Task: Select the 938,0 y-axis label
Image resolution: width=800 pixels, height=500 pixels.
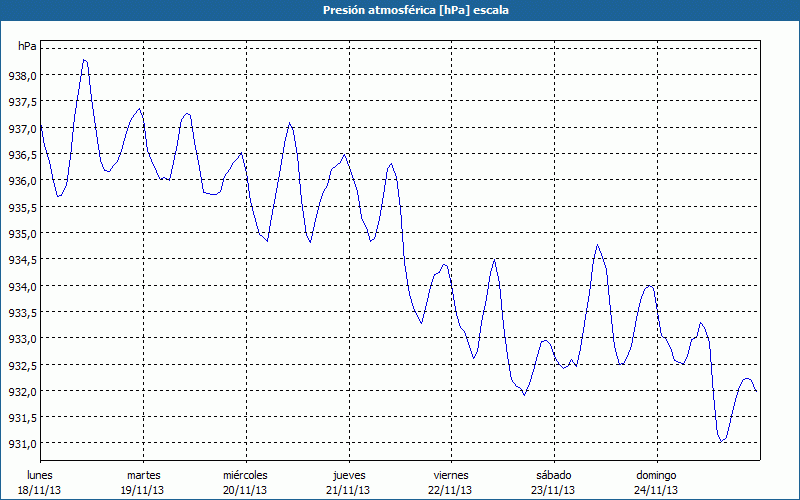Action: pos(23,76)
